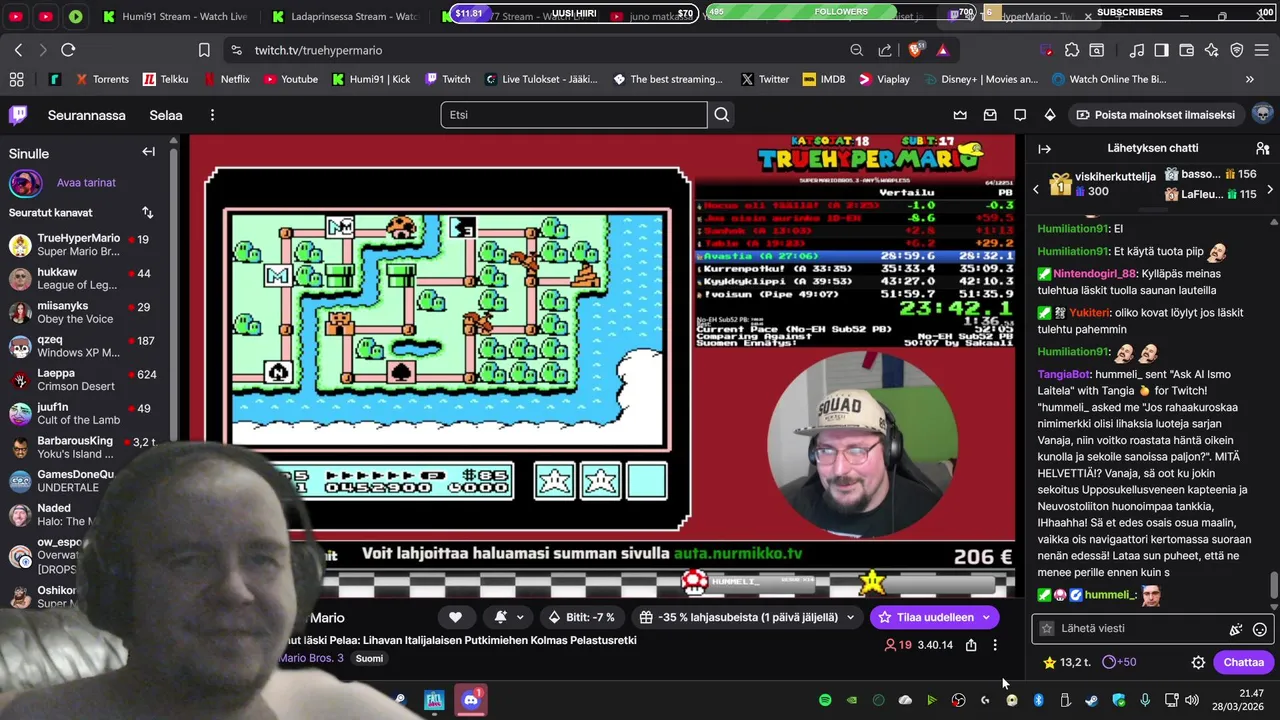Open Bits cheer icon in message box

point(1236,629)
